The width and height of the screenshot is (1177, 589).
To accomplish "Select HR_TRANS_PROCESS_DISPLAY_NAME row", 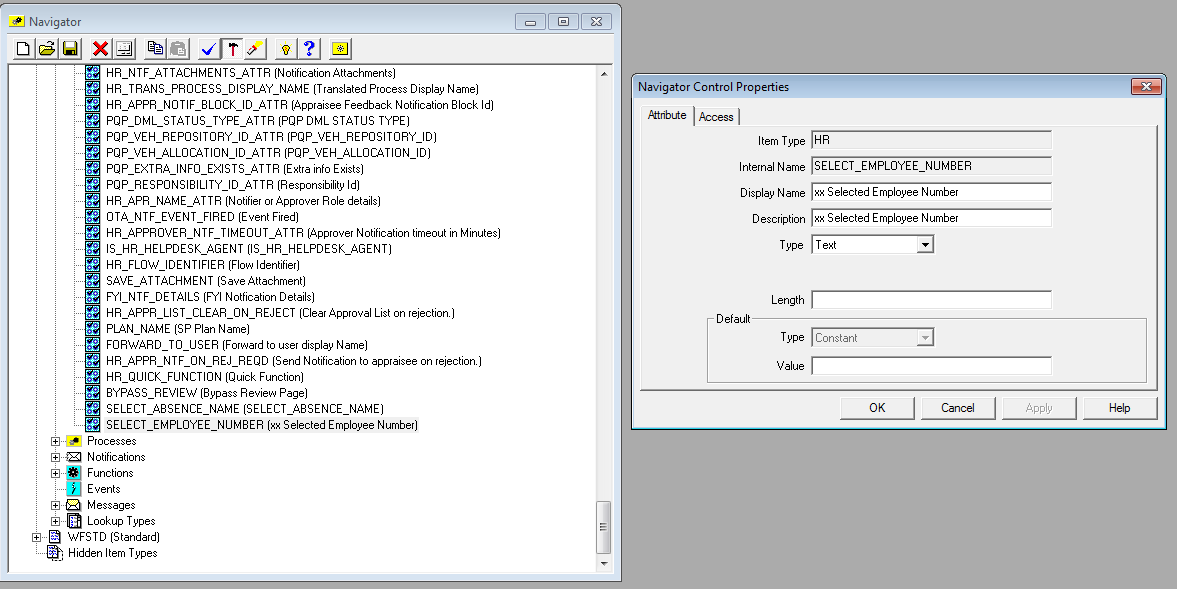I will (x=292, y=89).
